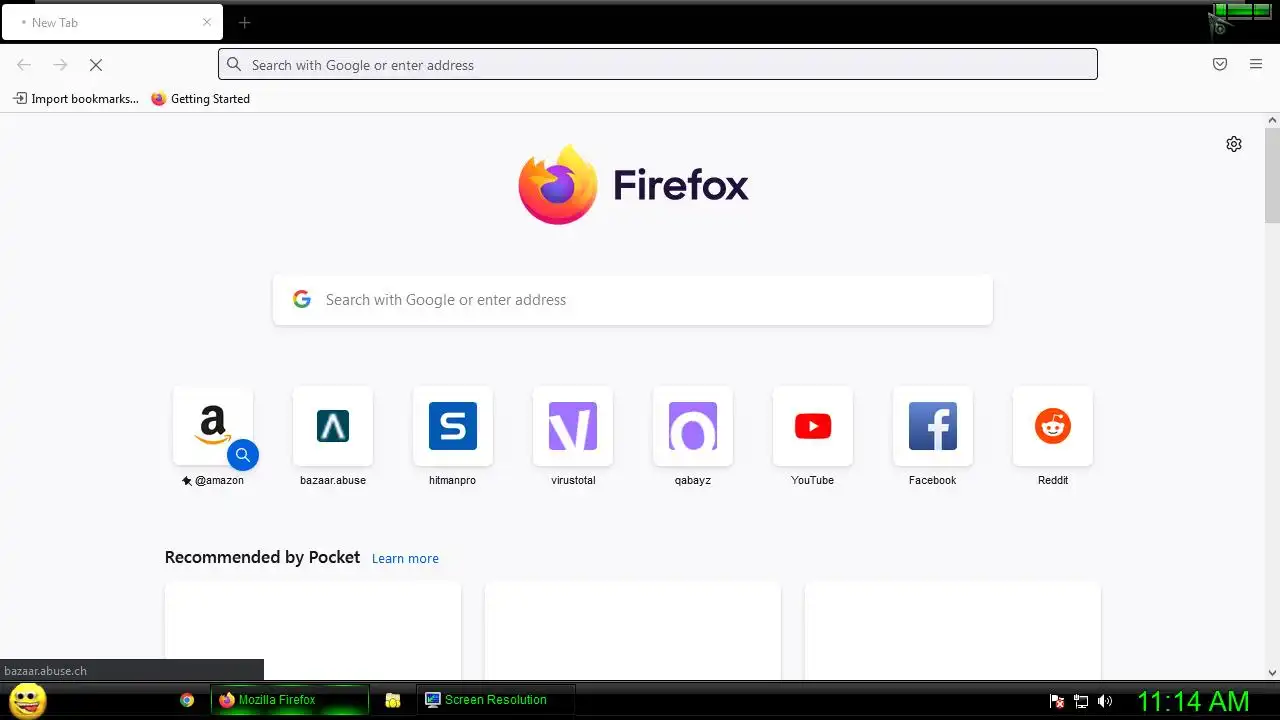Image resolution: width=1280 pixels, height=720 pixels.
Task: Open the first Pocket recommendation card
Action: click(313, 631)
